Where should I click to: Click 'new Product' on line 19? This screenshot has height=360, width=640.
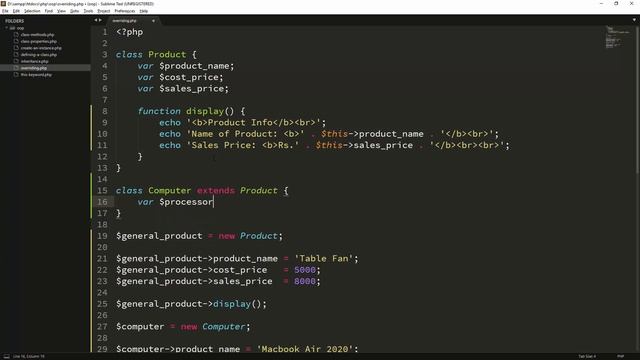coord(248,236)
